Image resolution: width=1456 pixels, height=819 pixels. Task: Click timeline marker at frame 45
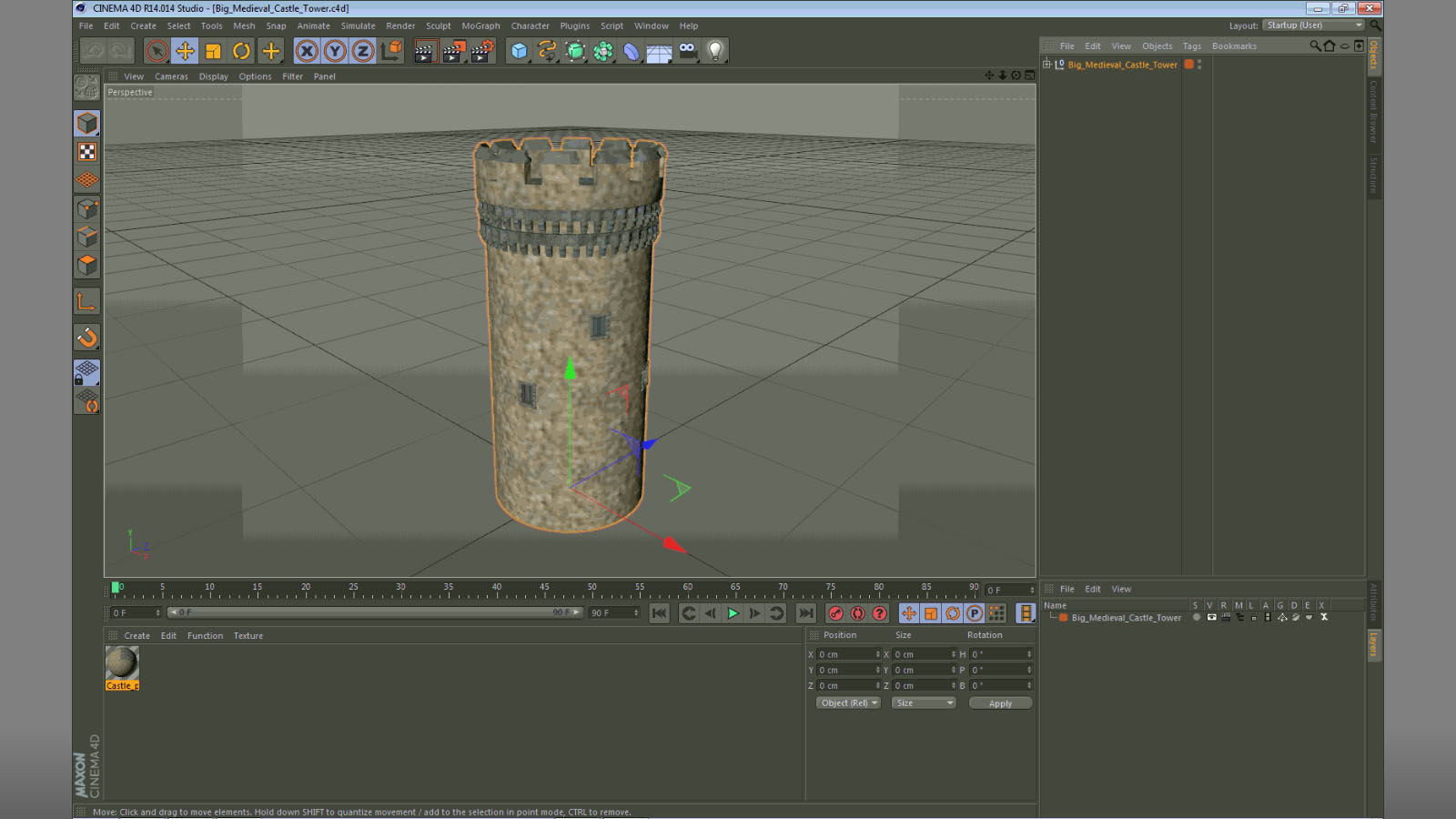pos(544,590)
